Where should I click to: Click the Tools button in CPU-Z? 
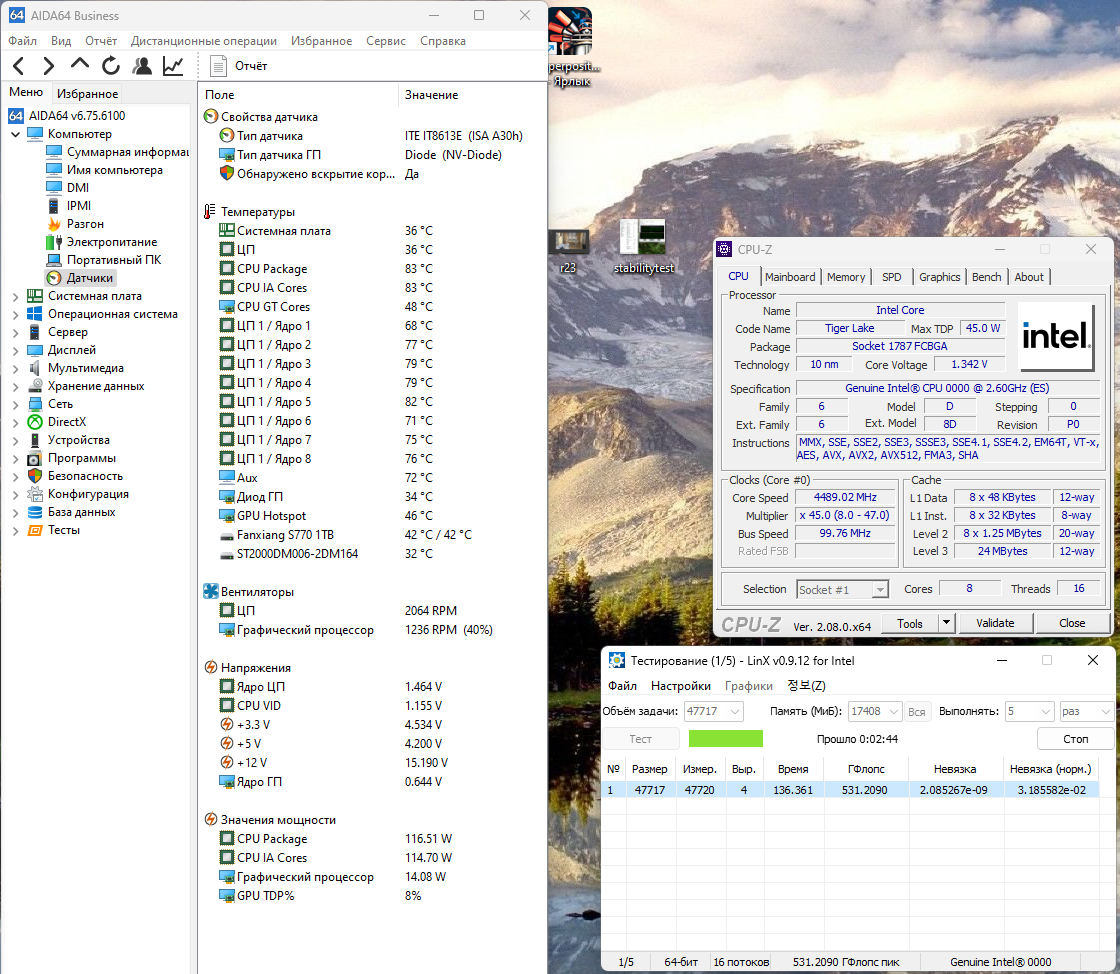[909, 623]
